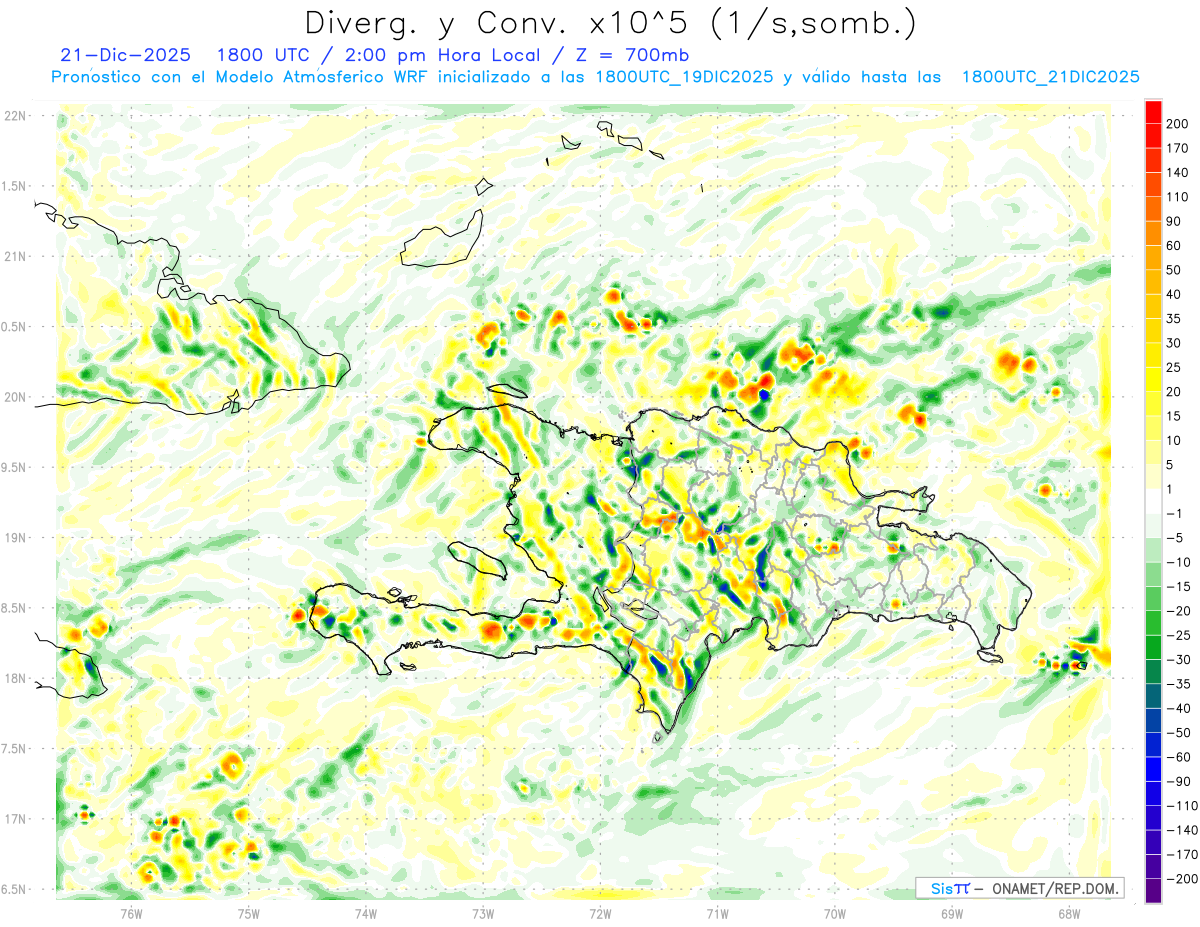1200x927 pixels.
Task: Click the '20N' latitude axis label
Action: click(15, 397)
